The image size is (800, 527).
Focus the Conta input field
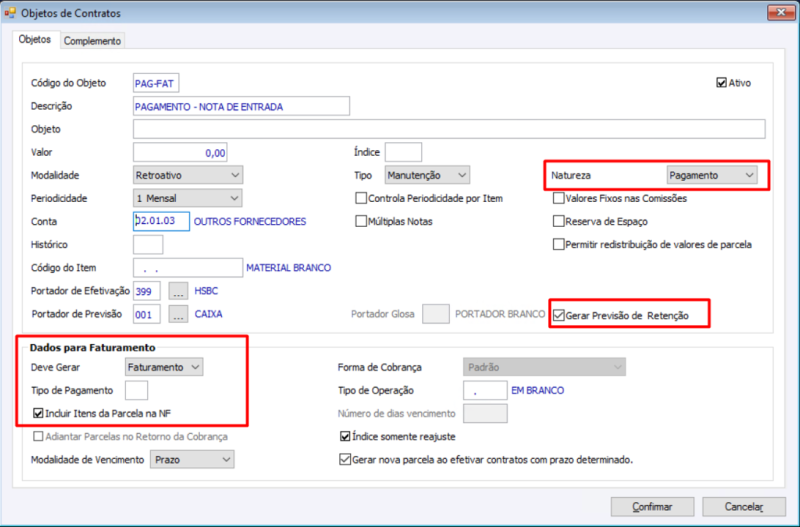point(161,221)
